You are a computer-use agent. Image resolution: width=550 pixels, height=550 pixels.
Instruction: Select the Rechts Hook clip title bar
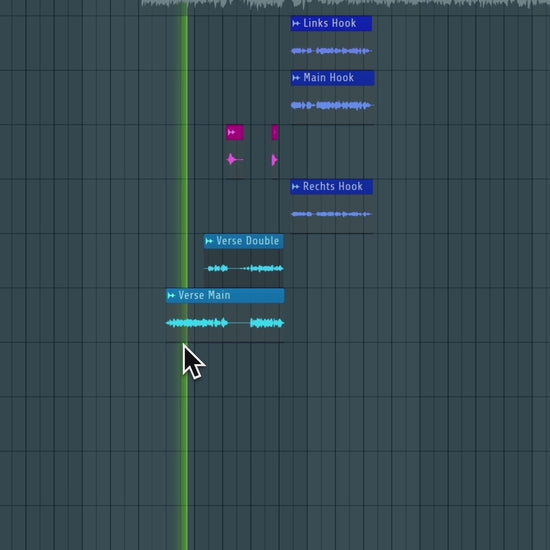pos(332,187)
